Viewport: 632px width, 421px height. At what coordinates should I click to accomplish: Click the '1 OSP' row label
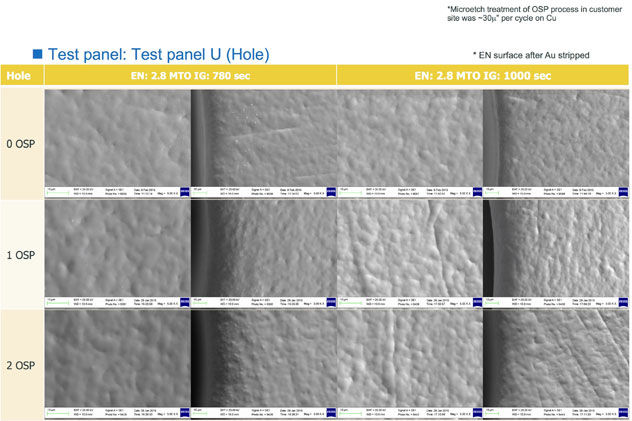[x=21, y=254]
